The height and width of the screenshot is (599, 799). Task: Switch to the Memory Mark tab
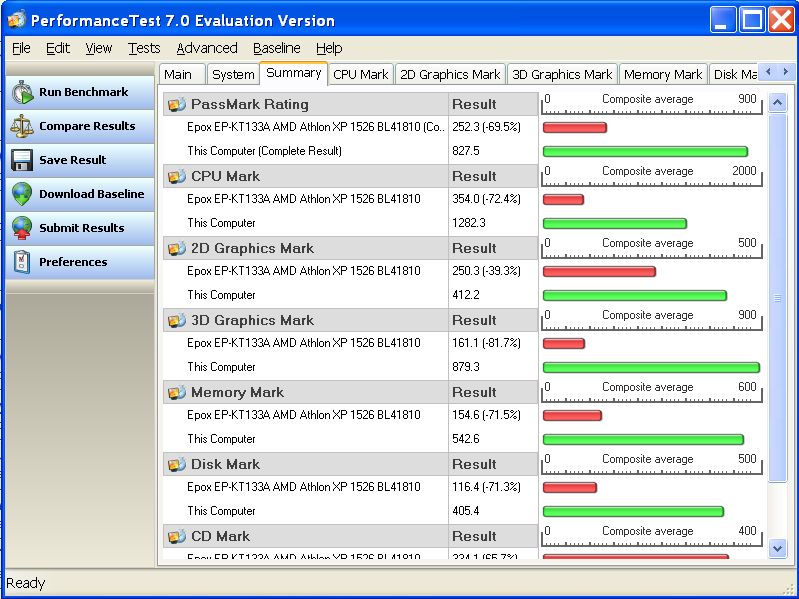663,74
